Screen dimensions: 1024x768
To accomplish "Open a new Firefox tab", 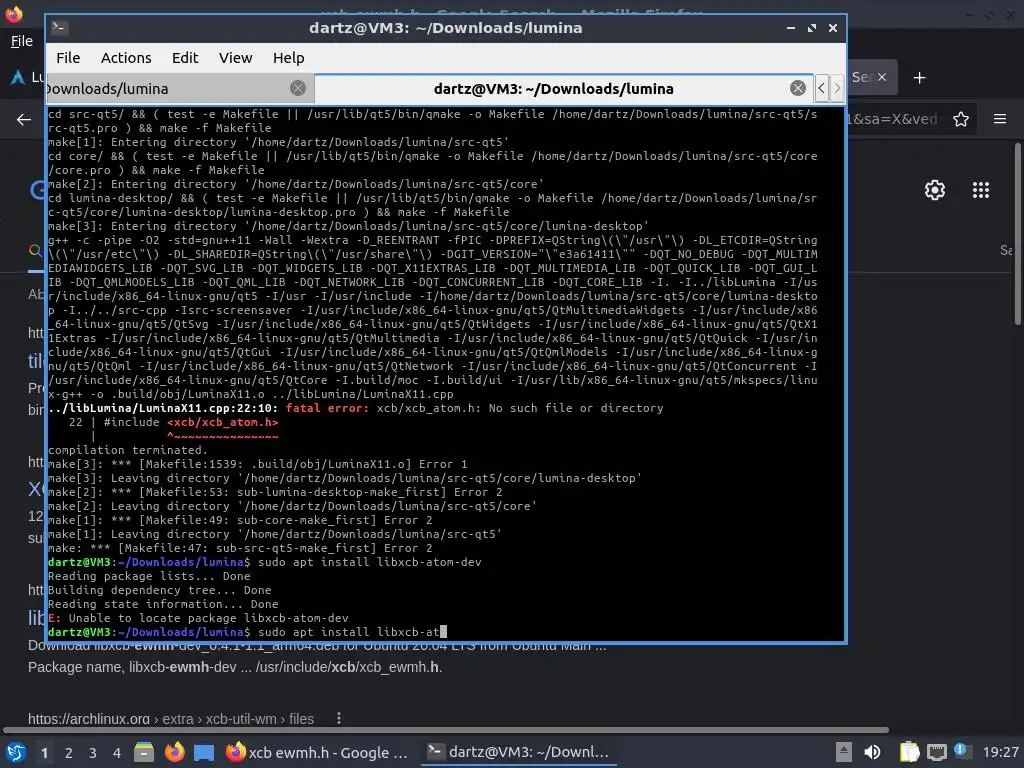I will [x=920, y=78].
